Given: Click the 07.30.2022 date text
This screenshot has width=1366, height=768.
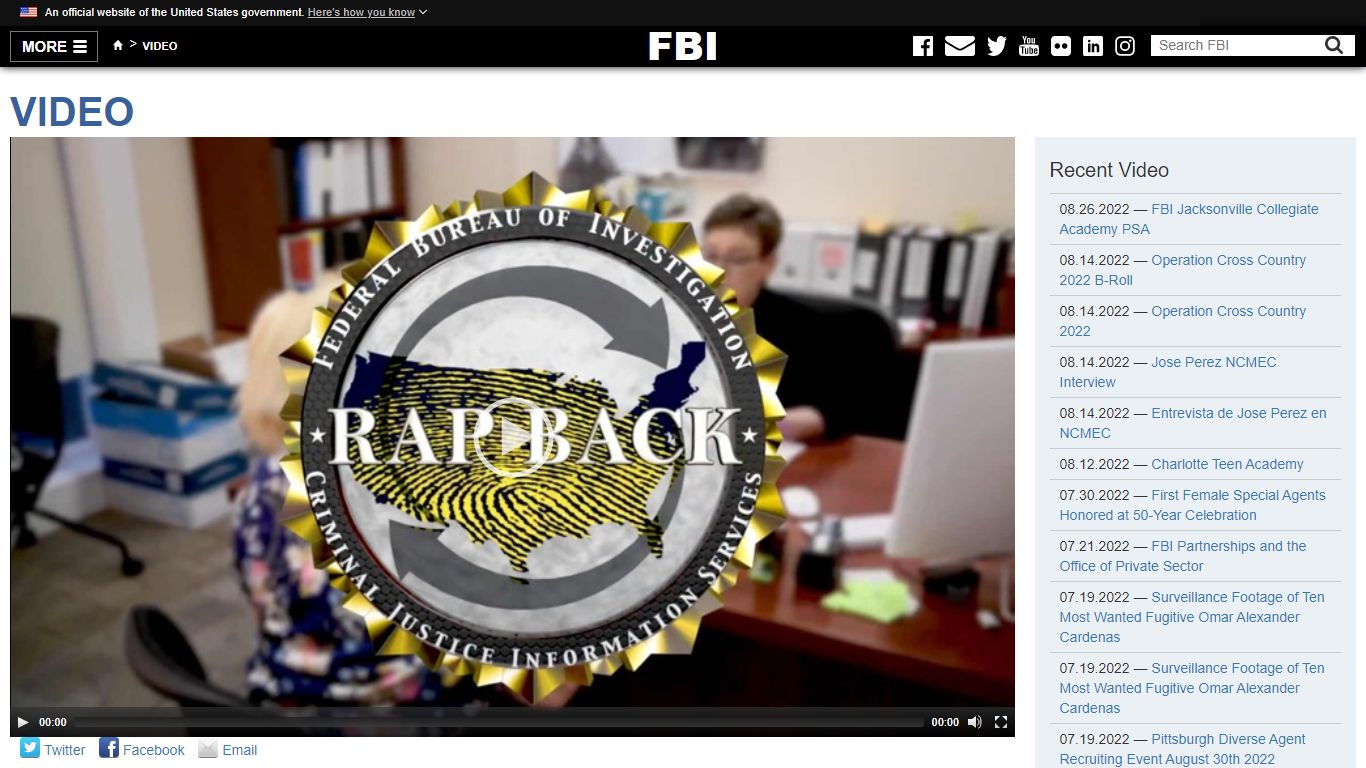Looking at the screenshot, I should pos(1095,495).
